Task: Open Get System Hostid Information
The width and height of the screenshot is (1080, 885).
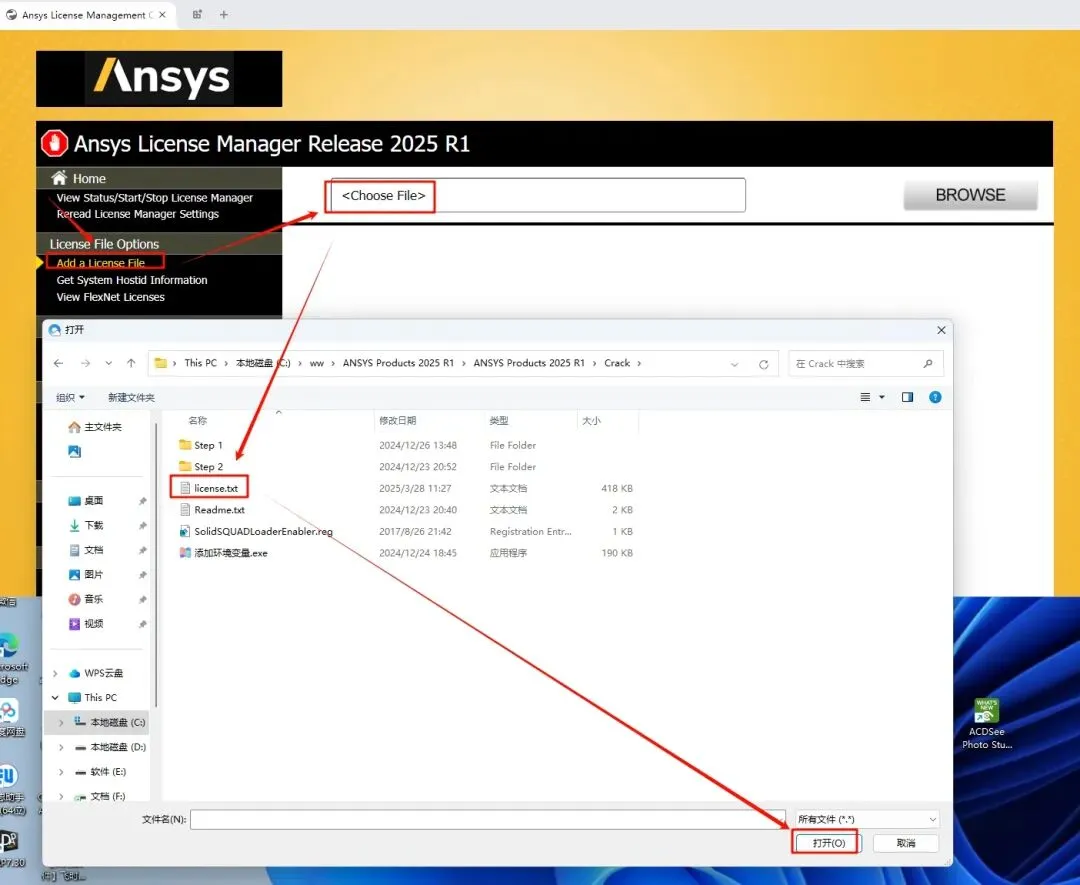Action: (x=132, y=280)
